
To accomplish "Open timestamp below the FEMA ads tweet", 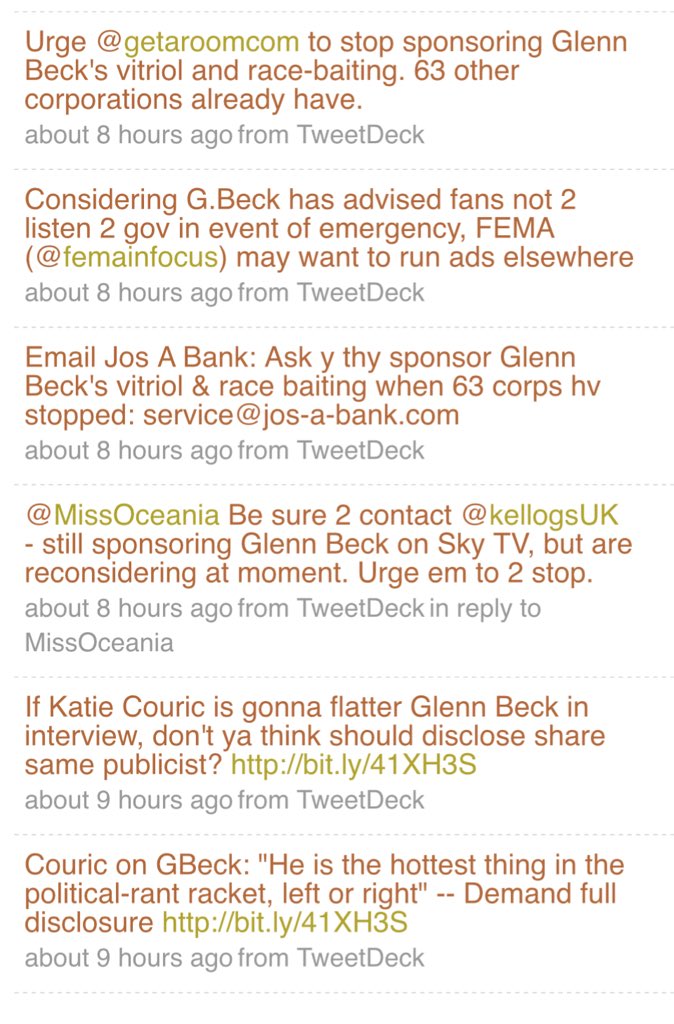I will (x=128, y=292).
